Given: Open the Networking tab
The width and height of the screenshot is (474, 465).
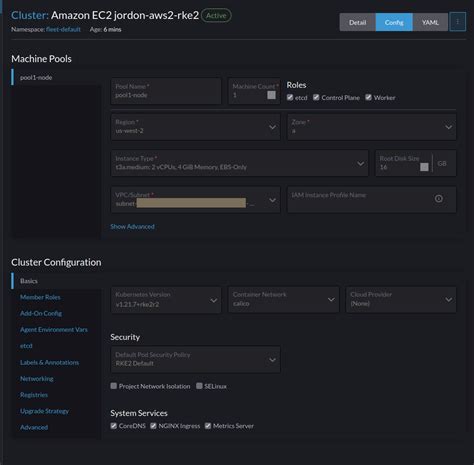Looking at the screenshot, I should [x=37, y=379].
